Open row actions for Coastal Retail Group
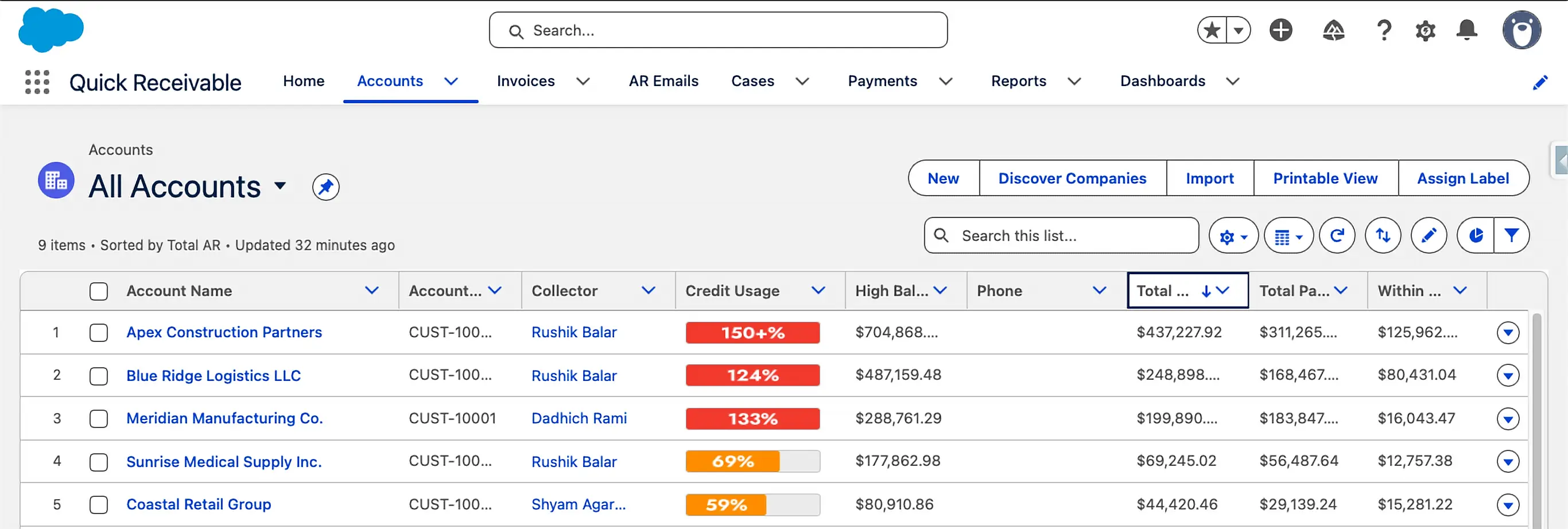This screenshot has width=1568, height=529. pyautogui.click(x=1508, y=505)
